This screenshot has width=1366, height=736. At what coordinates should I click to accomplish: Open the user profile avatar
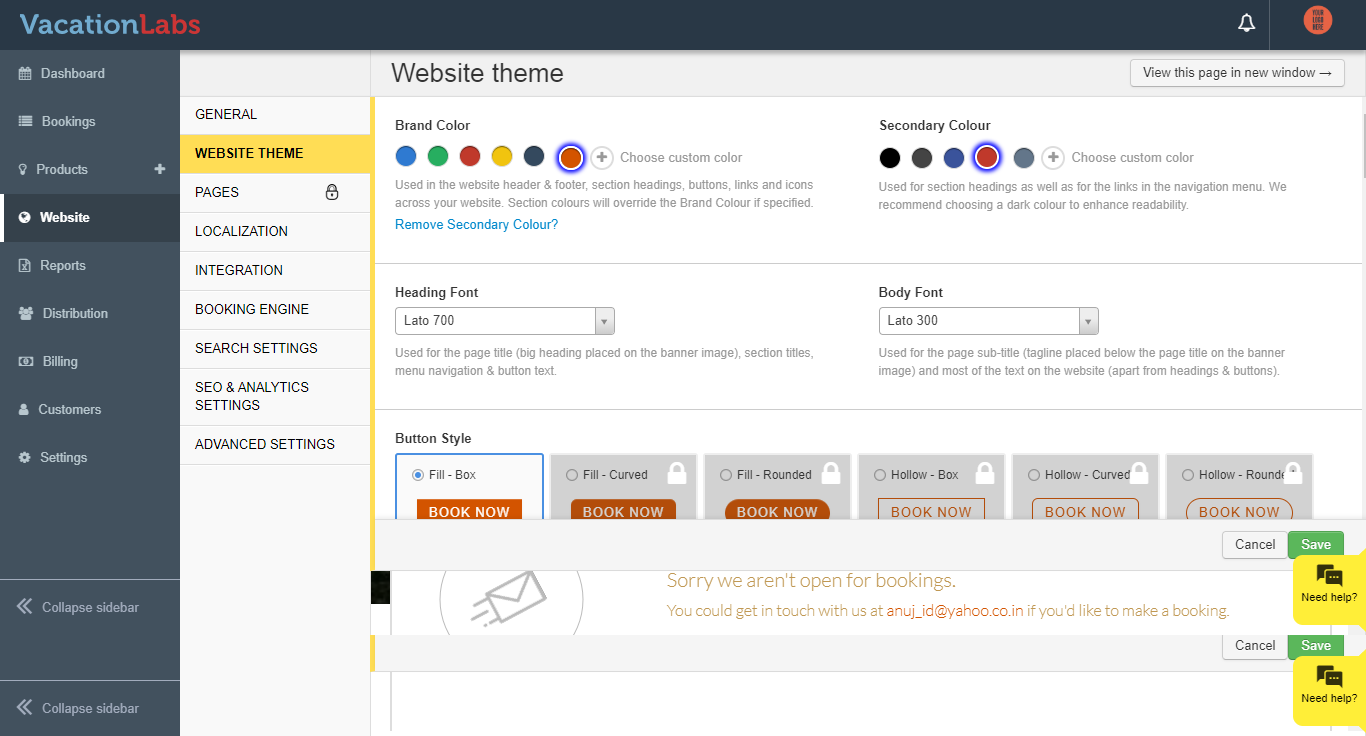(1317, 21)
